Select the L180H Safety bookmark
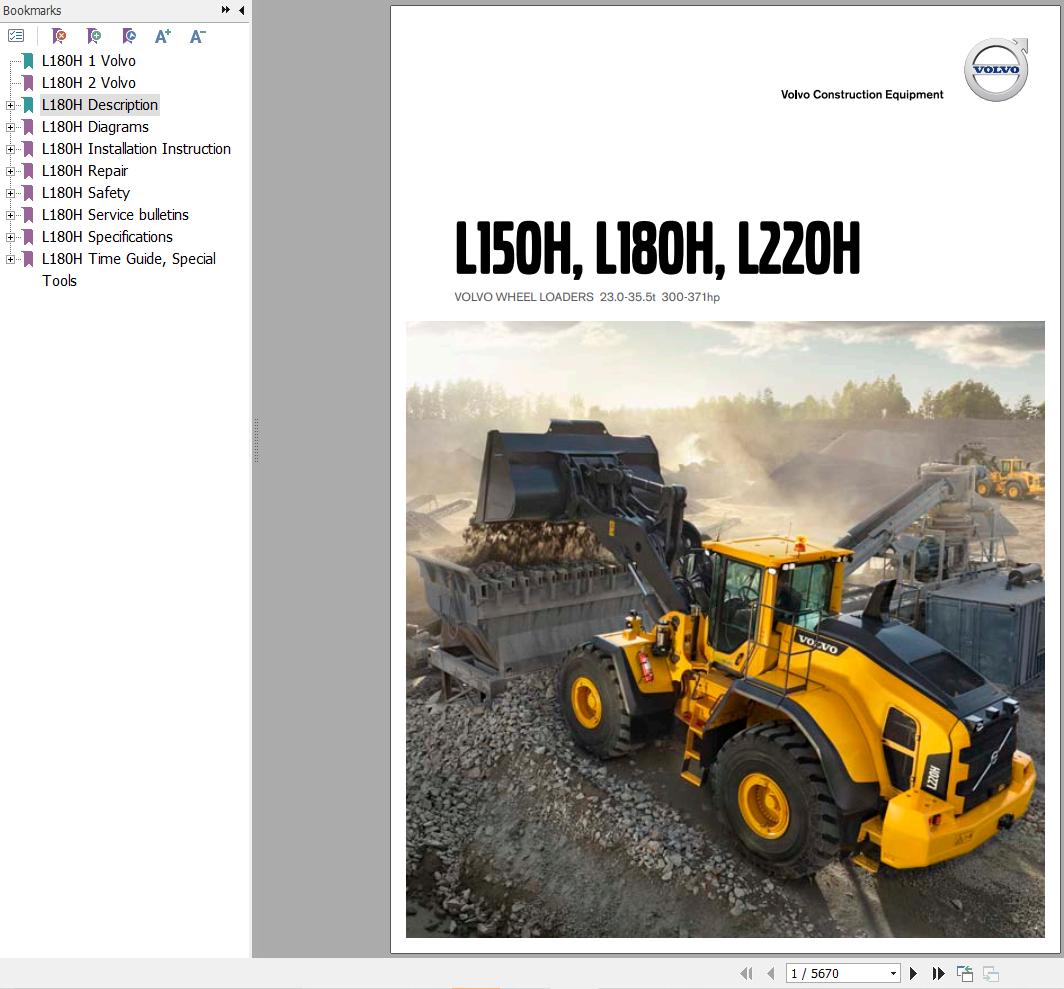1064x989 pixels. (86, 193)
